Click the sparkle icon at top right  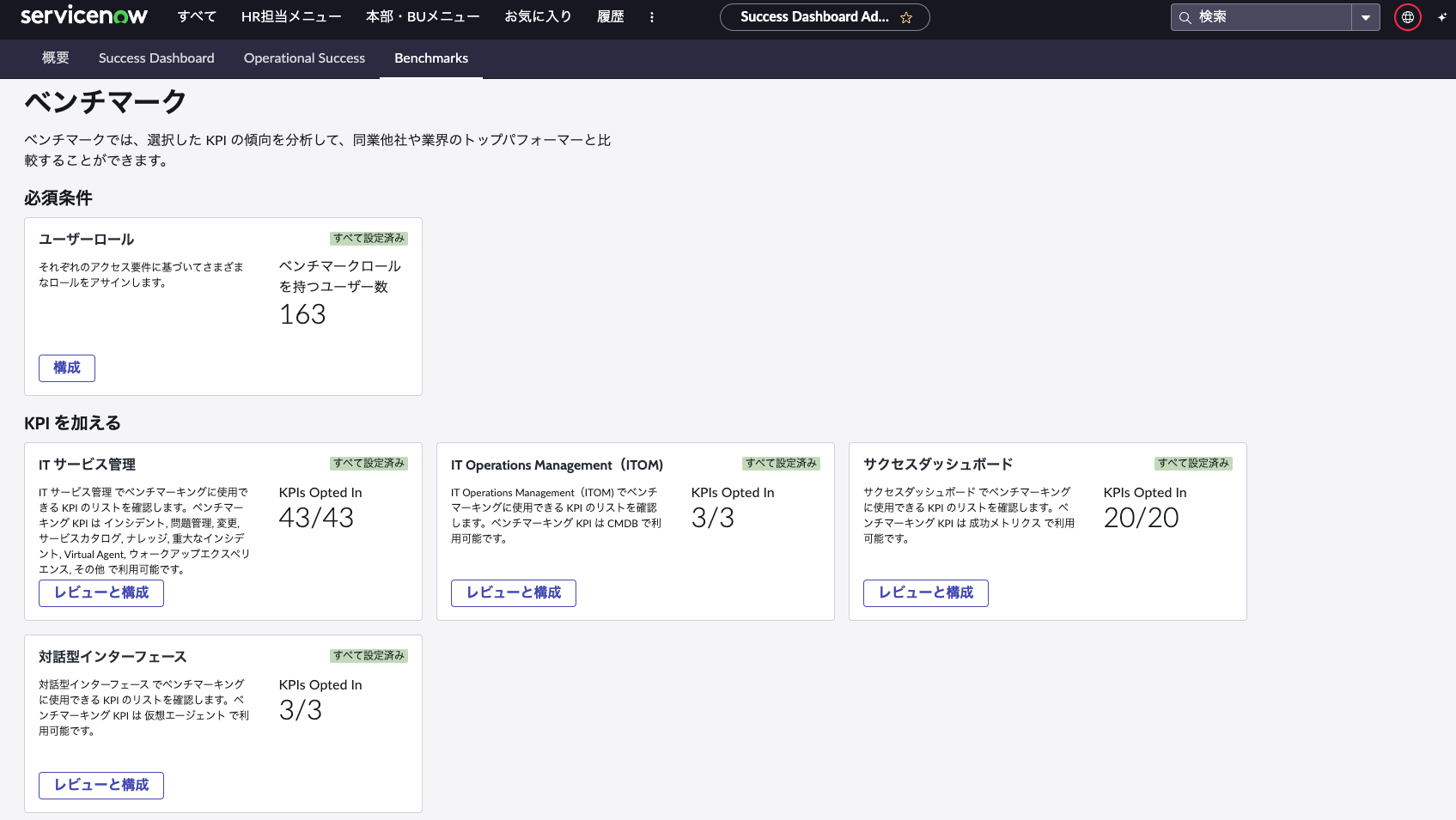pos(1442,17)
